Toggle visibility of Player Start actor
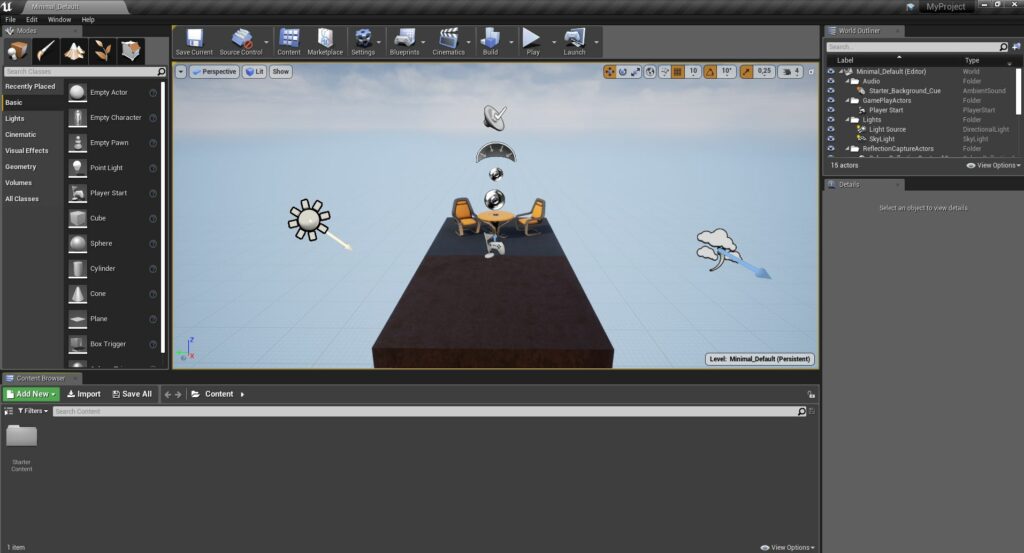 click(831, 110)
